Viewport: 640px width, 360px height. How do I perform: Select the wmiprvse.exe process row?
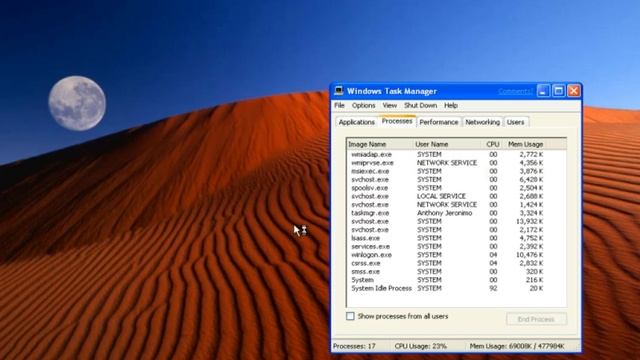click(x=456, y=162)
